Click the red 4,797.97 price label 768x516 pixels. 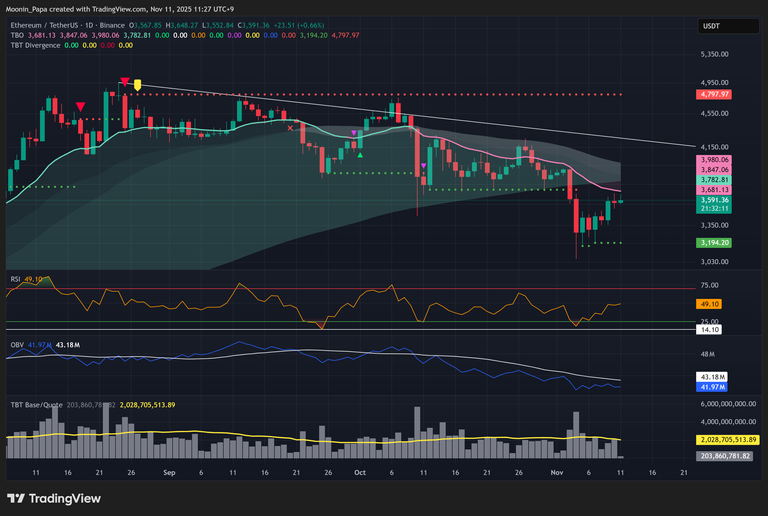click(x=716, y=94)
